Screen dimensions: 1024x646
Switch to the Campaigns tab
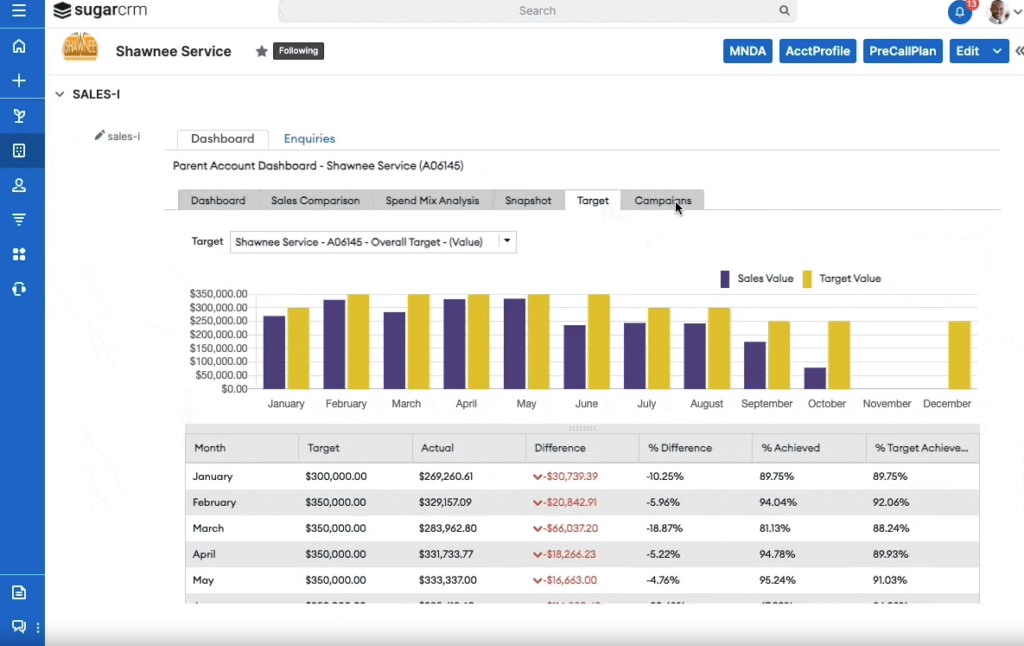pyautogui.click(x=662, y=200)
